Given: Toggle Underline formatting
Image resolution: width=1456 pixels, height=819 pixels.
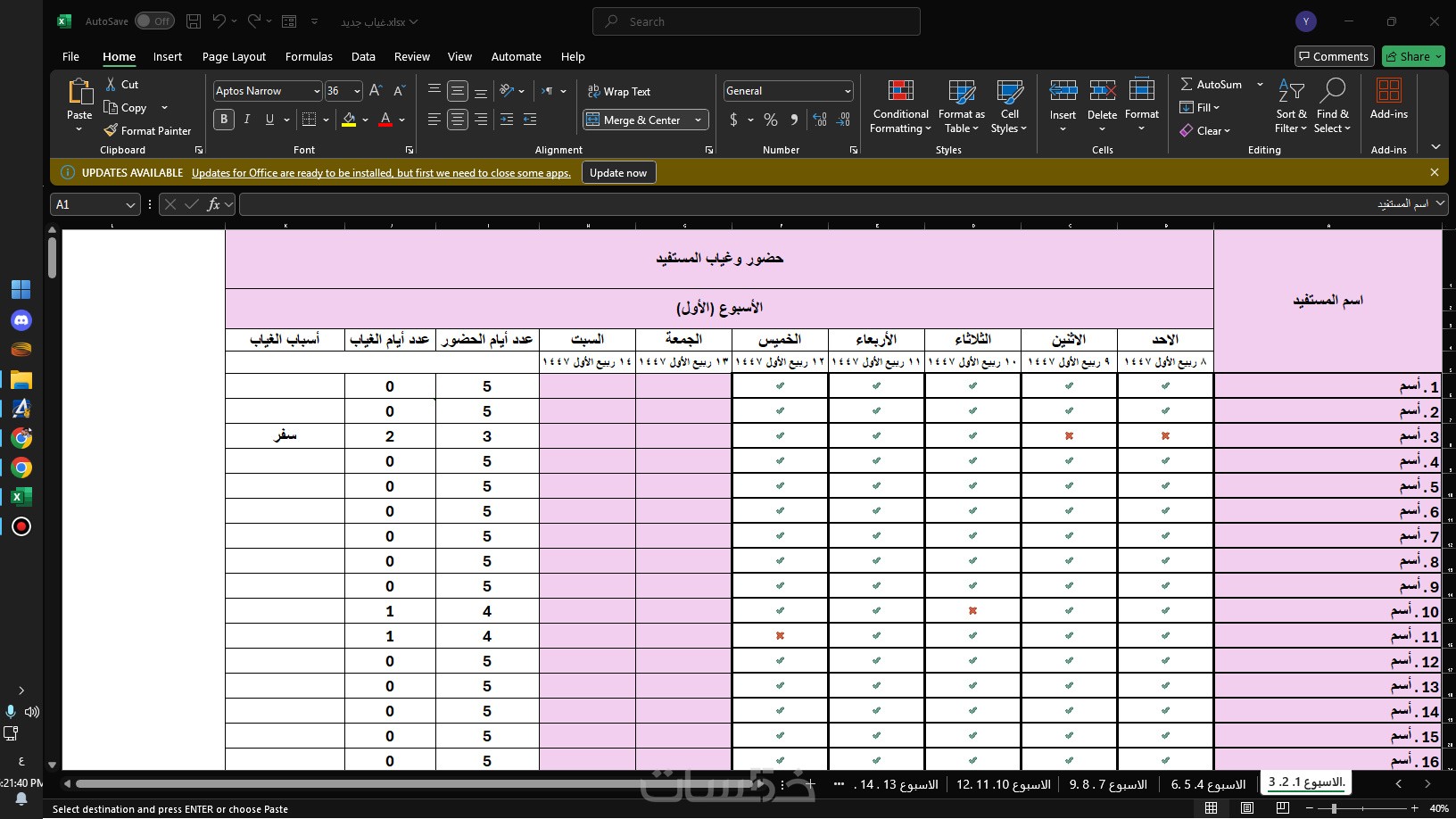Looking at the screenshot, I should [269, 120].
